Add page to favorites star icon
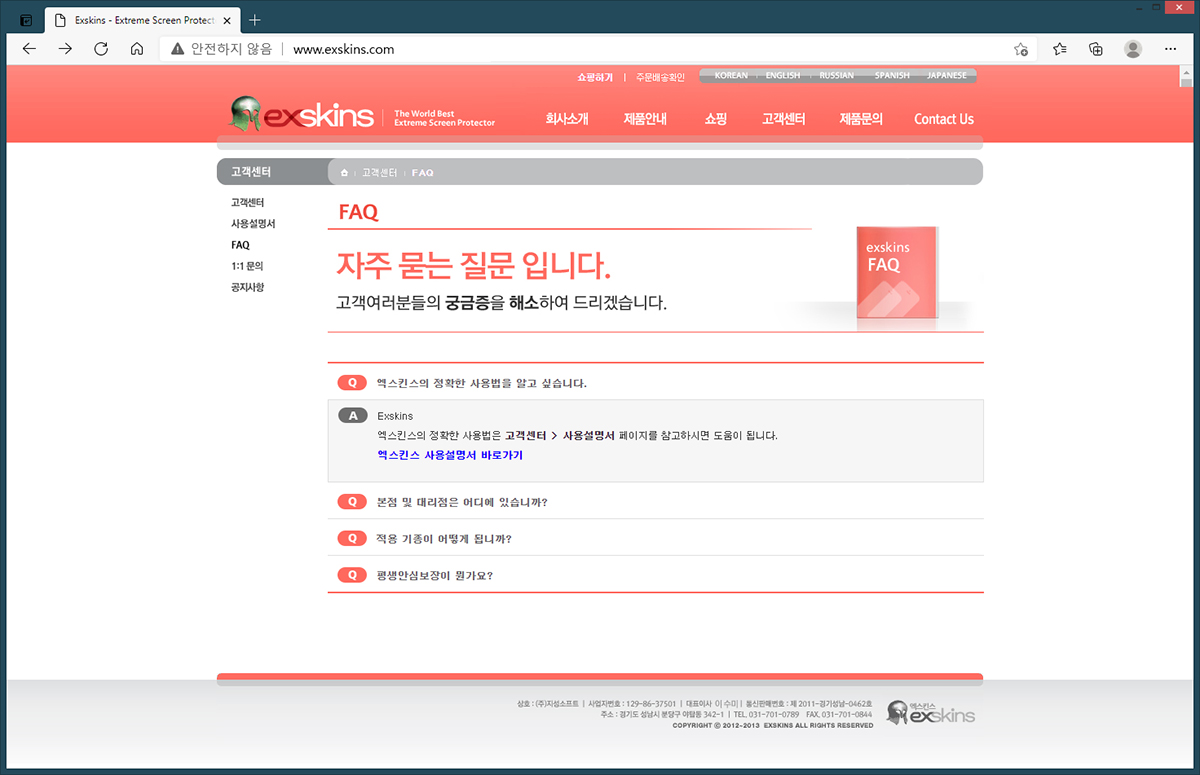1200x775 pixels. tap(1020, 49)
